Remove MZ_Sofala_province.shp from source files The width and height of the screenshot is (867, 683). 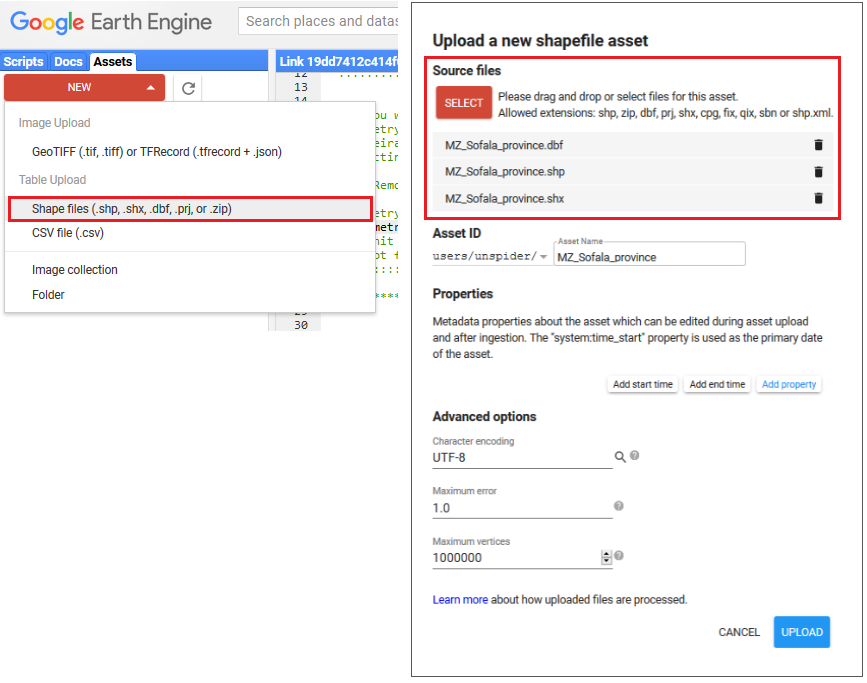click(x=819, y=171)
